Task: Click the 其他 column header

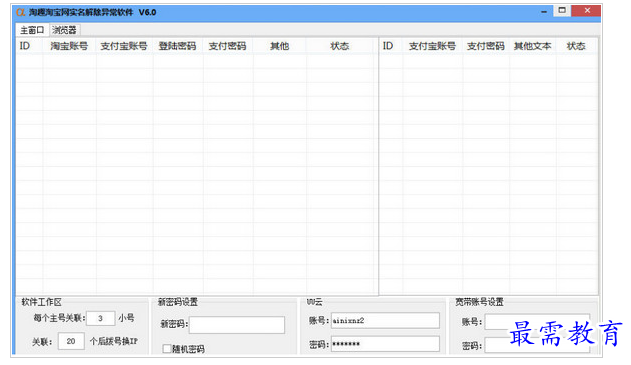Action: click(280, 46)
